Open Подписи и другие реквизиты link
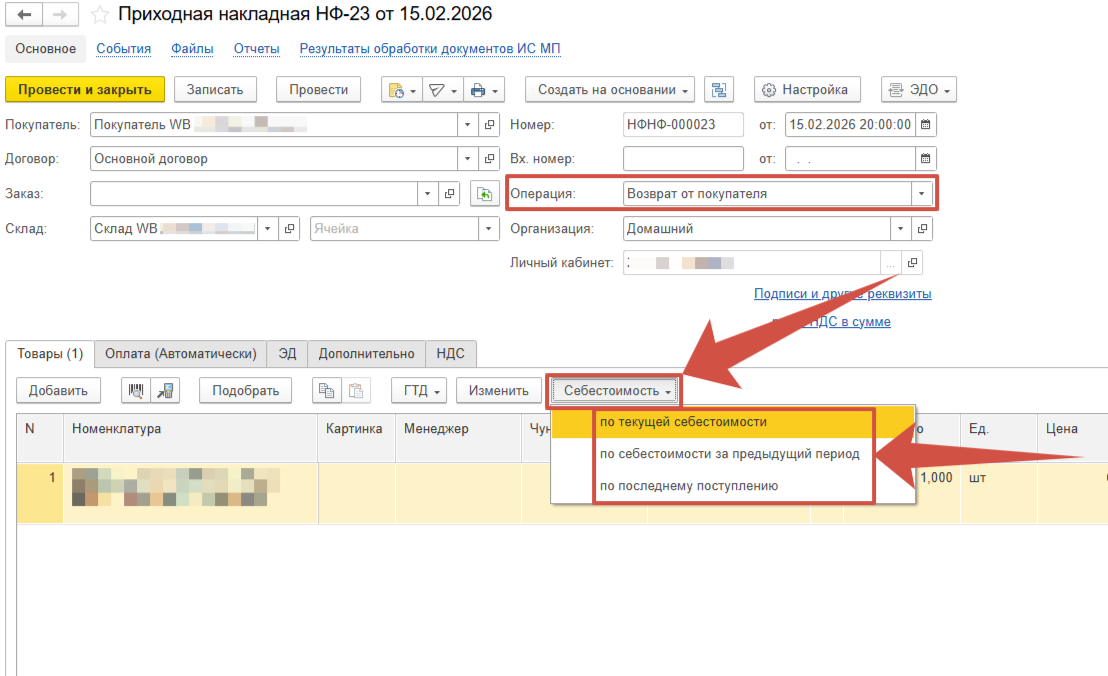Screen dimensions: 1108x676 tap(842, 294)
